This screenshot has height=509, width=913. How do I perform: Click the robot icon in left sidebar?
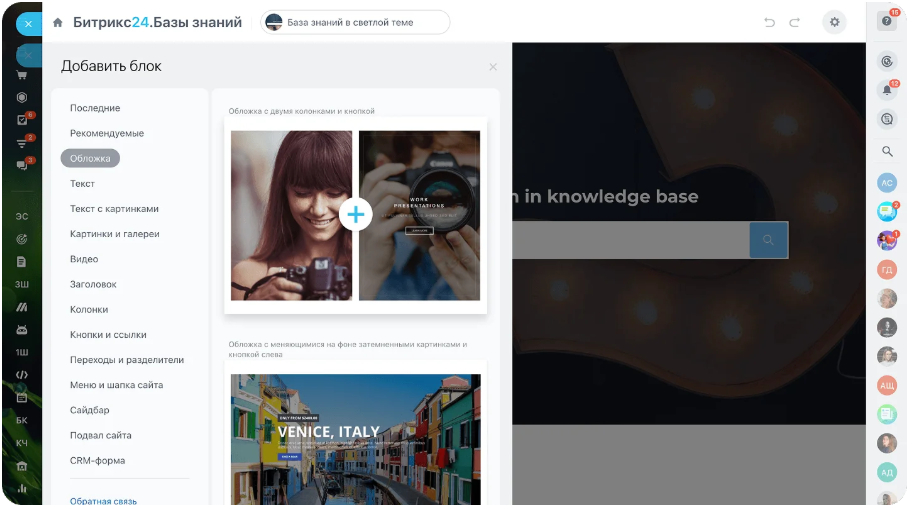pyautogui.click(x=22, y=330)
